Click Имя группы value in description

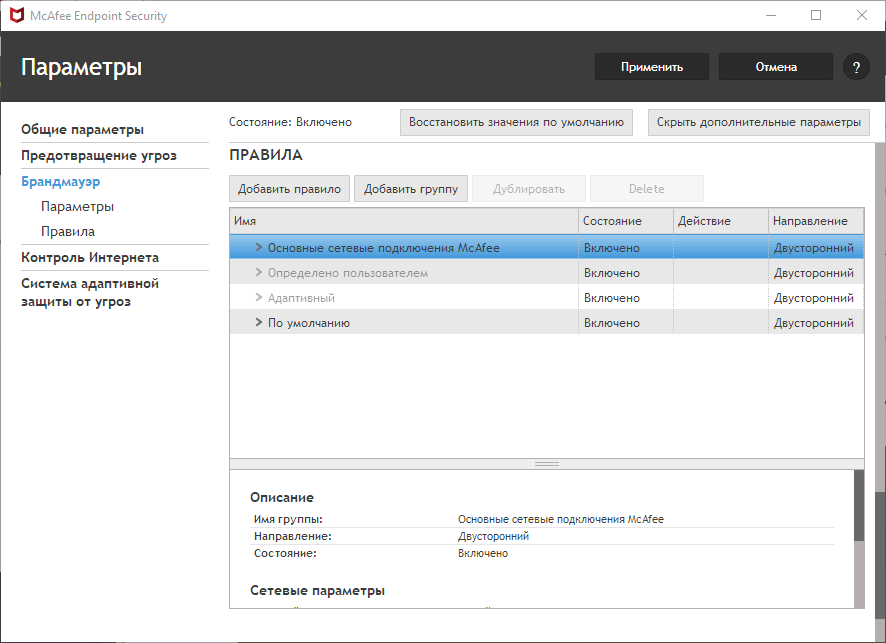tap(561, 519)
